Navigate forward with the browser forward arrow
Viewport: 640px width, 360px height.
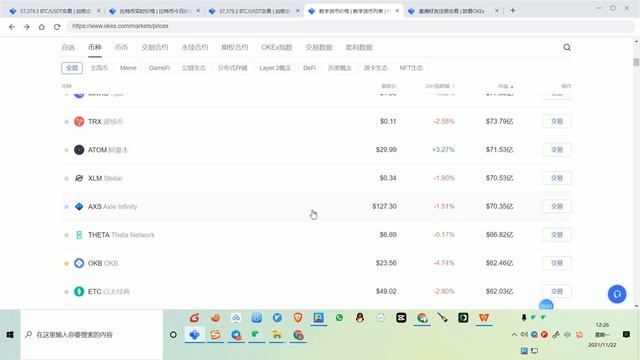pos(27,27)
